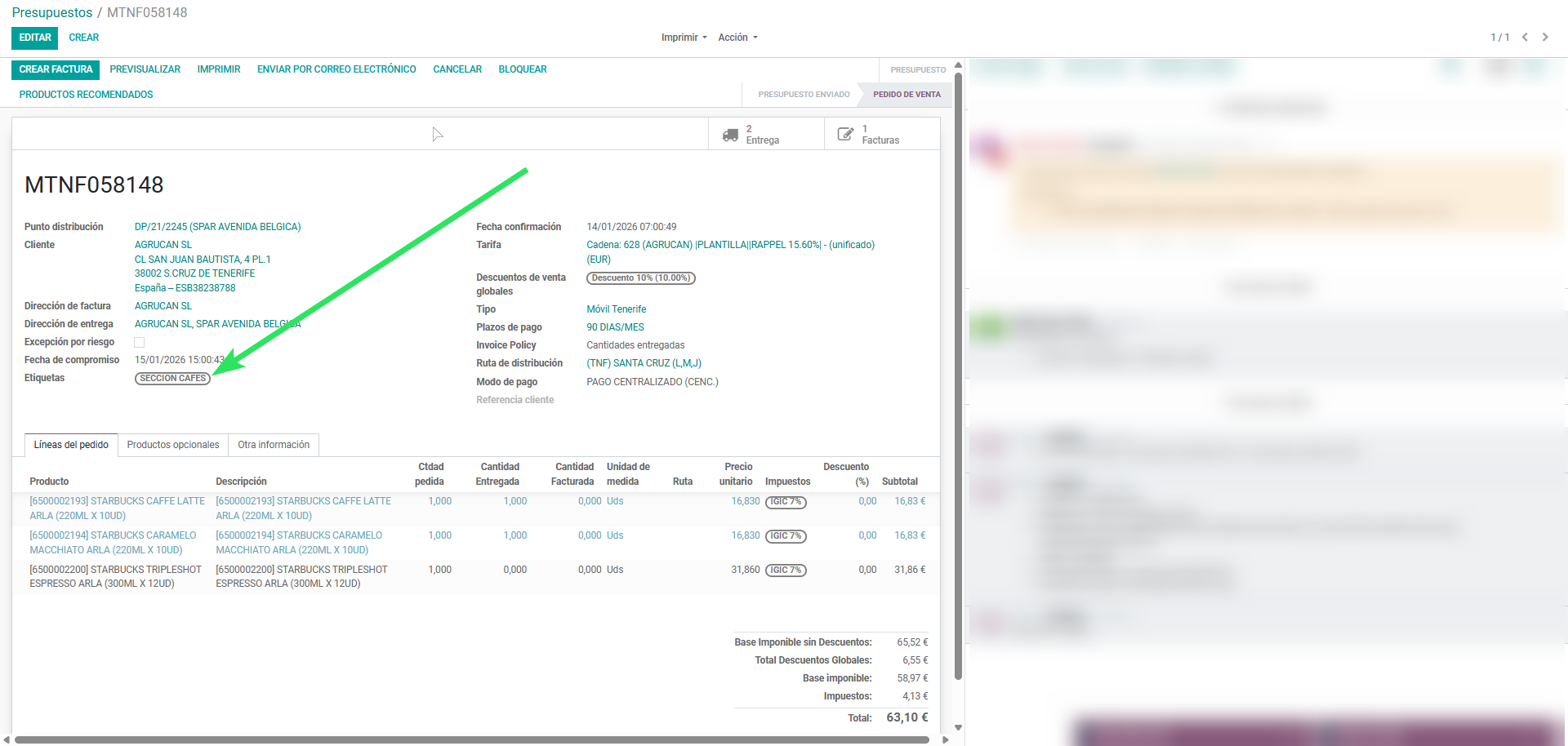Viewport: 1568px width, 746px height.
Task: Click the Facturas edit pencil icon
Action: pyautogui.click(x=845, y=134)
